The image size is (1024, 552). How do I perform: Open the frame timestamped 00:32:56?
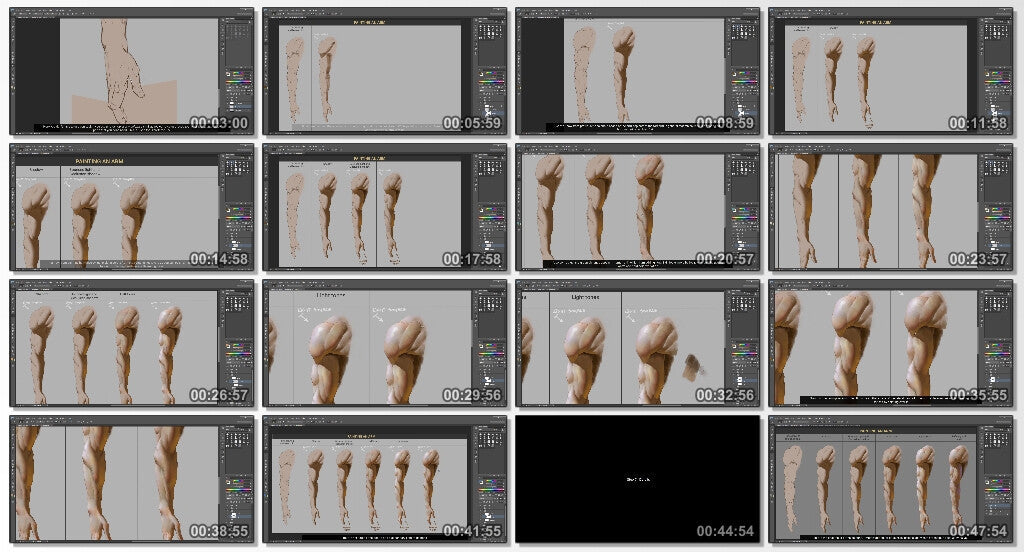click(x=637, y=343)
